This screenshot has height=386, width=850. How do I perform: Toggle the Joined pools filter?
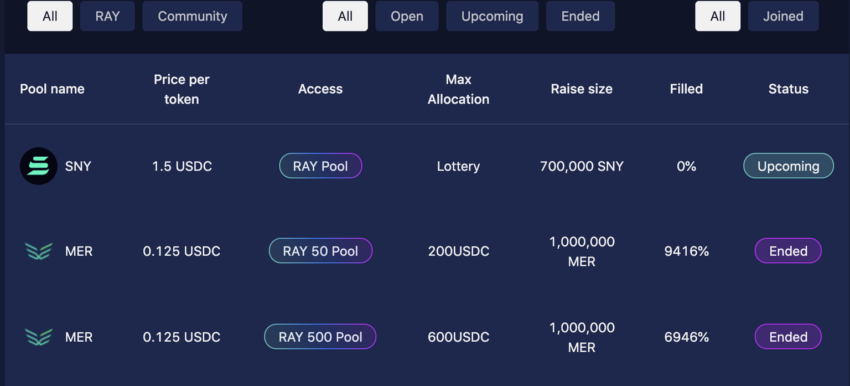tap(783, 16)
